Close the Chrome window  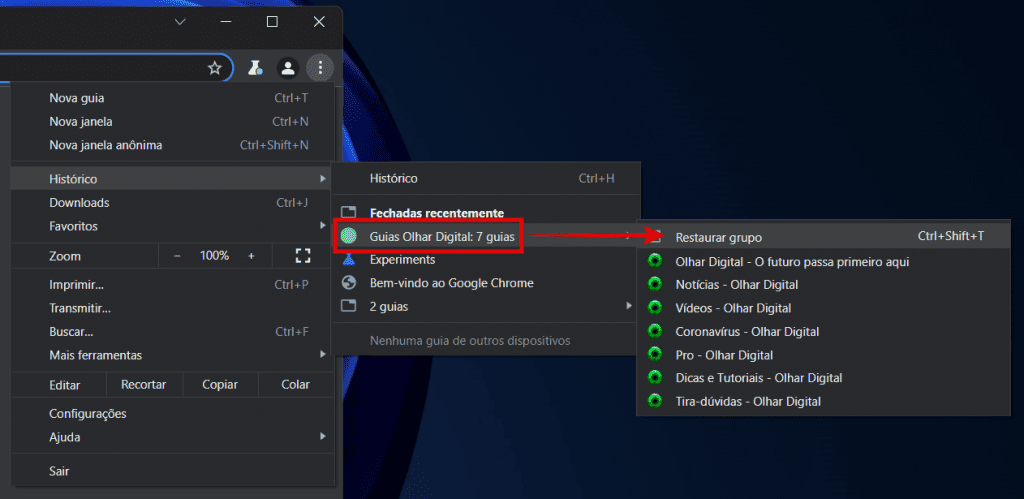319,22
